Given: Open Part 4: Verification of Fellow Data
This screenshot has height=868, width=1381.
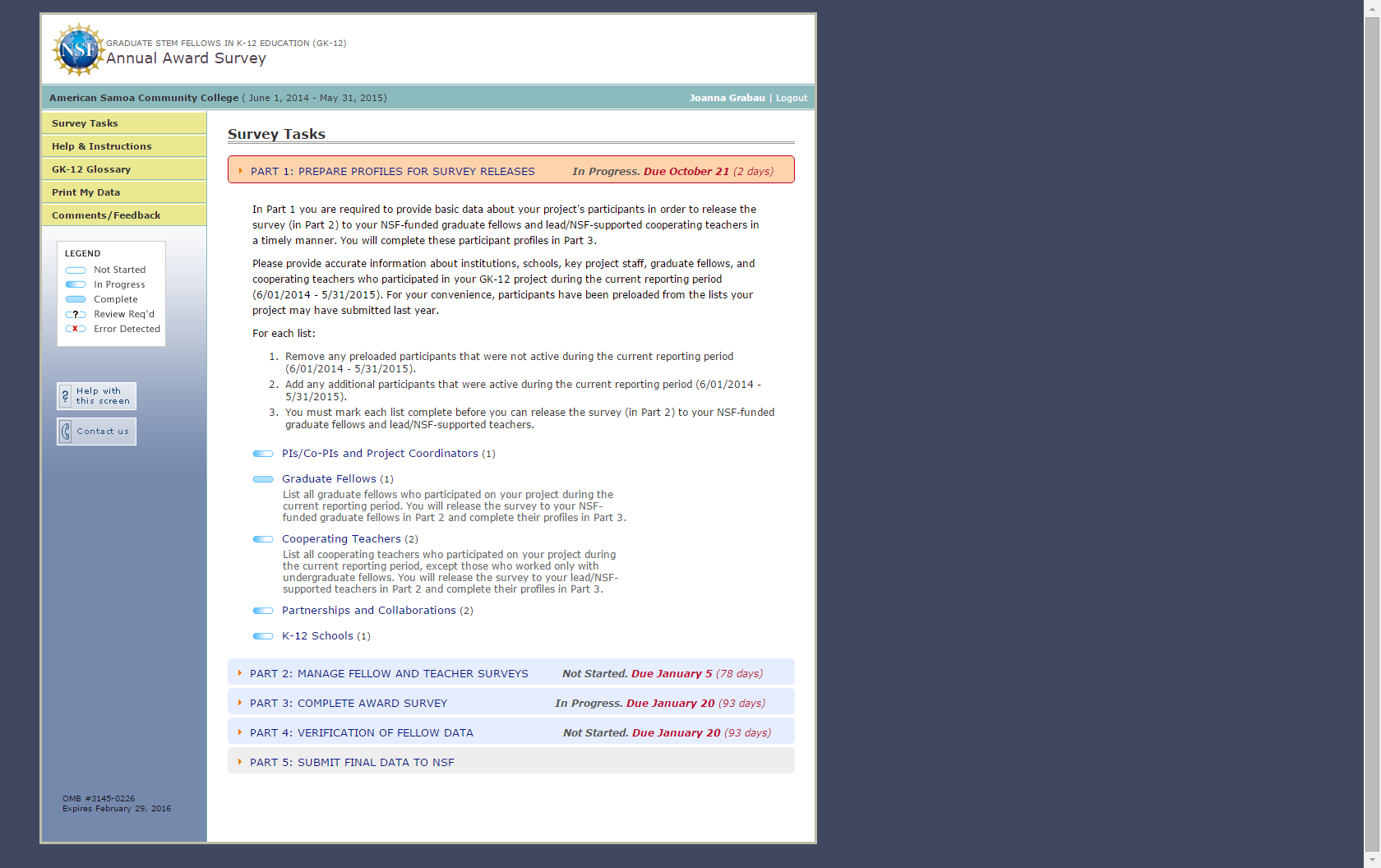Looking at the screenshot, I should click(362, 733).
